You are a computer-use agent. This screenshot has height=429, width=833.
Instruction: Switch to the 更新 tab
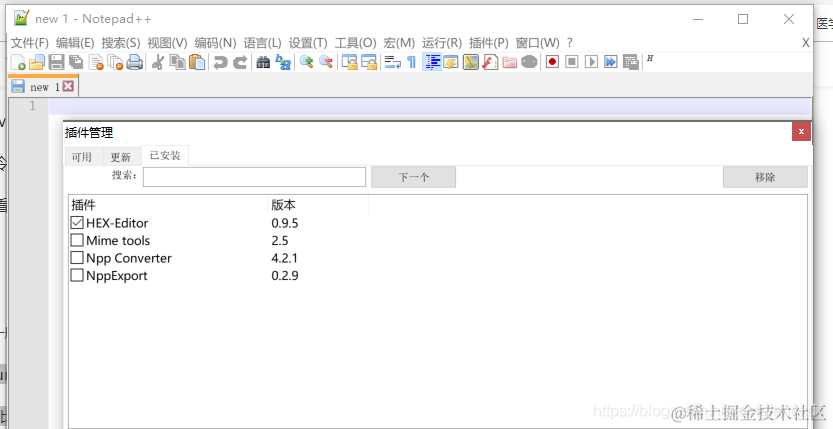click(x=121, y=157)
